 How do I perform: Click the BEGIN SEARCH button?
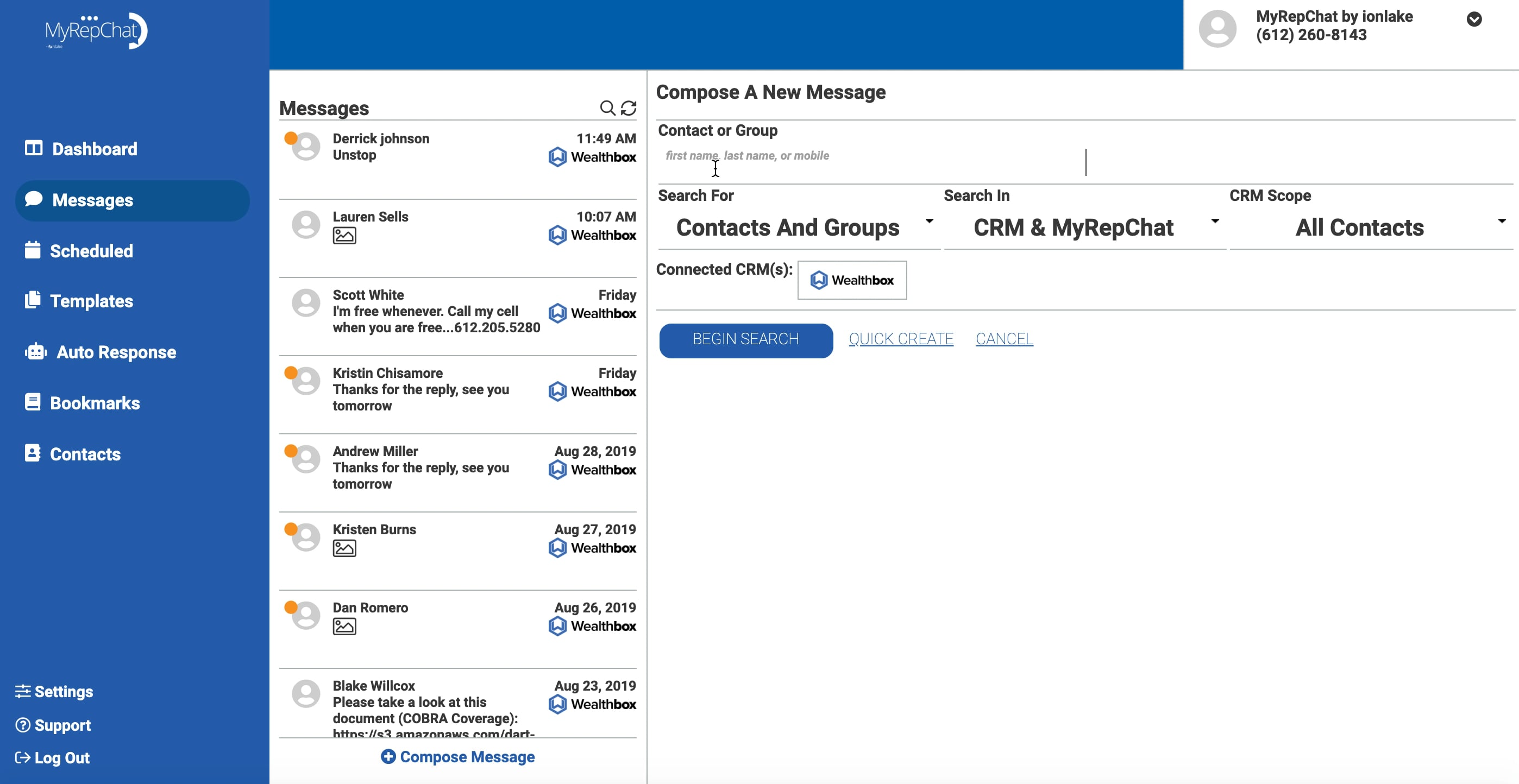[x=745, y=340]
